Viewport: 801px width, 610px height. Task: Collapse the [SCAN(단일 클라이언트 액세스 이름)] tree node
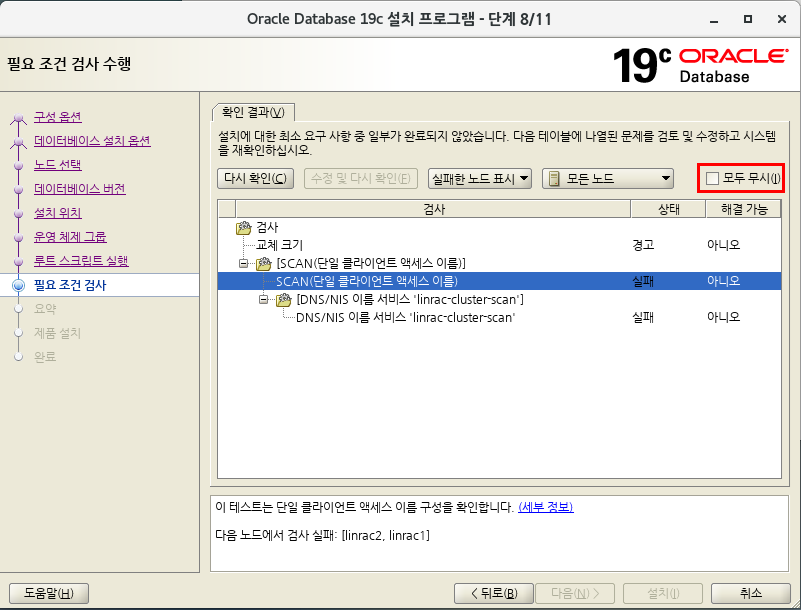[244, 264]
